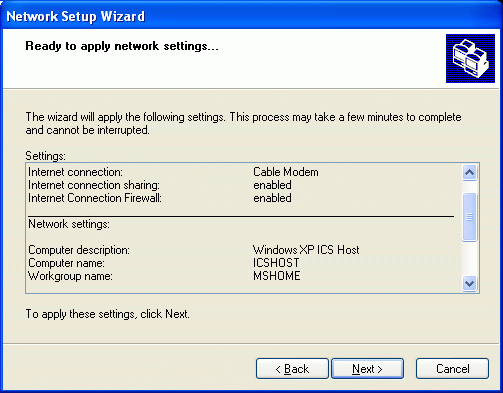Click the network computers icon in header
Image resolution: width=503 pixels, height=393 pixels.
(x=470, y=58)
